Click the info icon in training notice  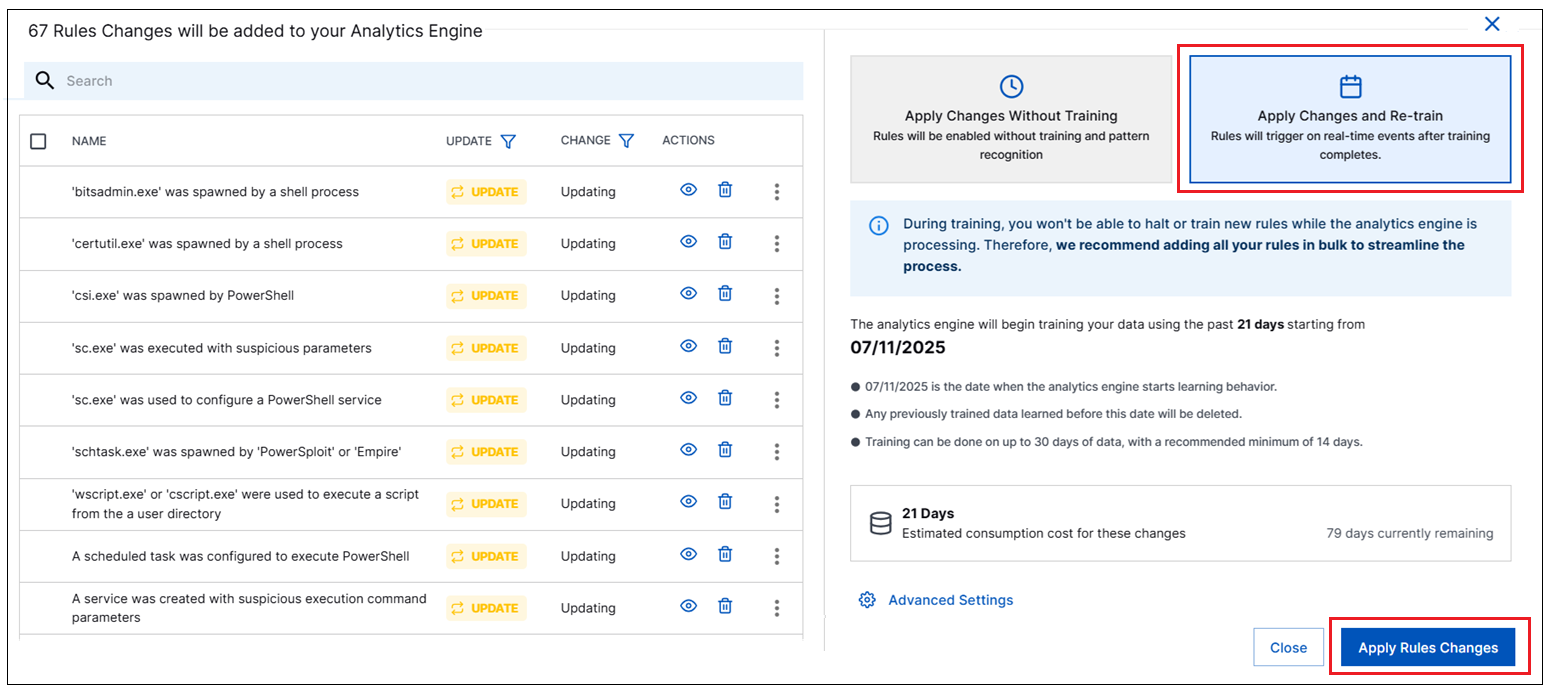(x=878, y=225)
